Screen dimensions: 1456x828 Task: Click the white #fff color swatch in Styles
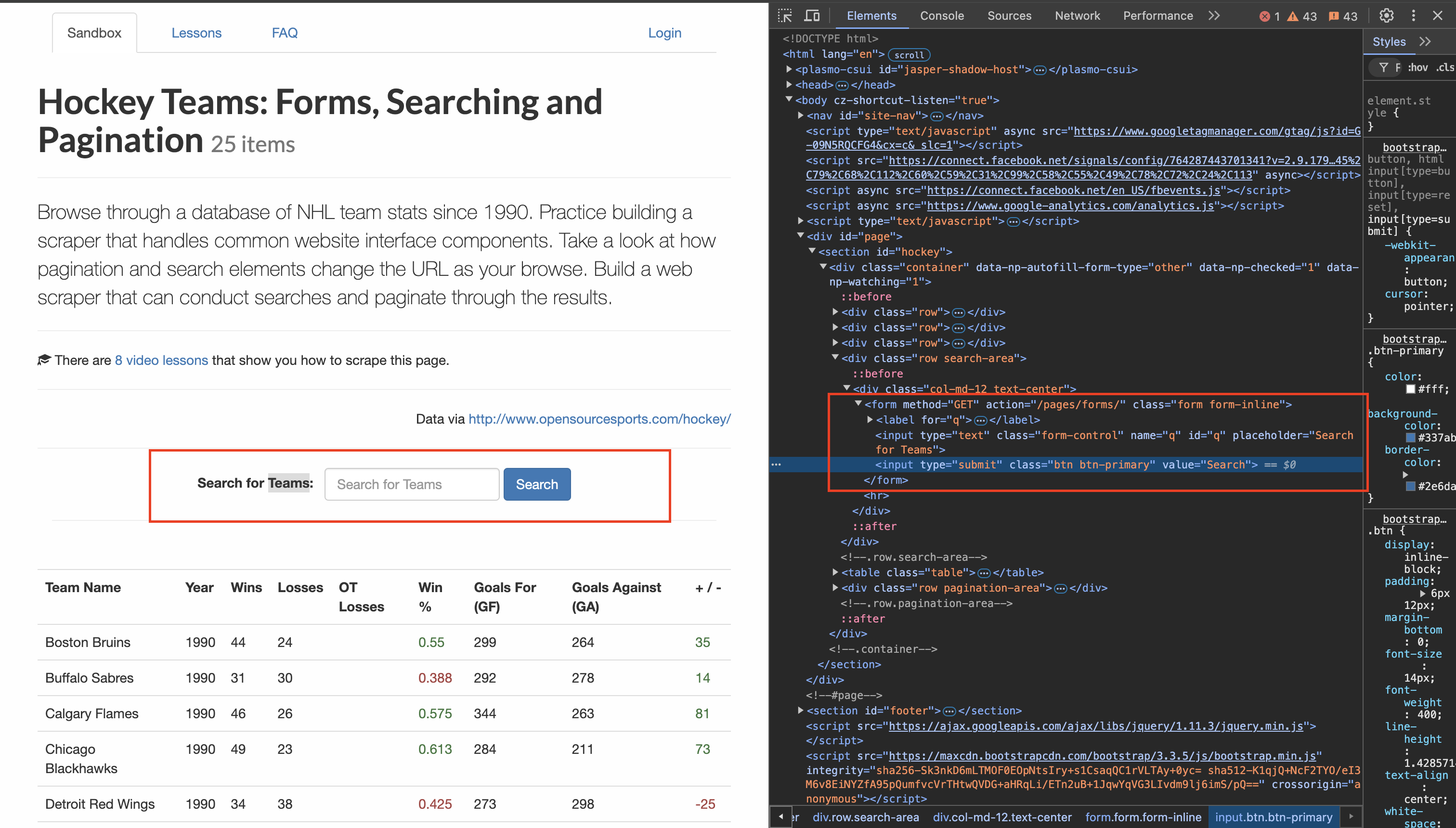coord(1411,389)
